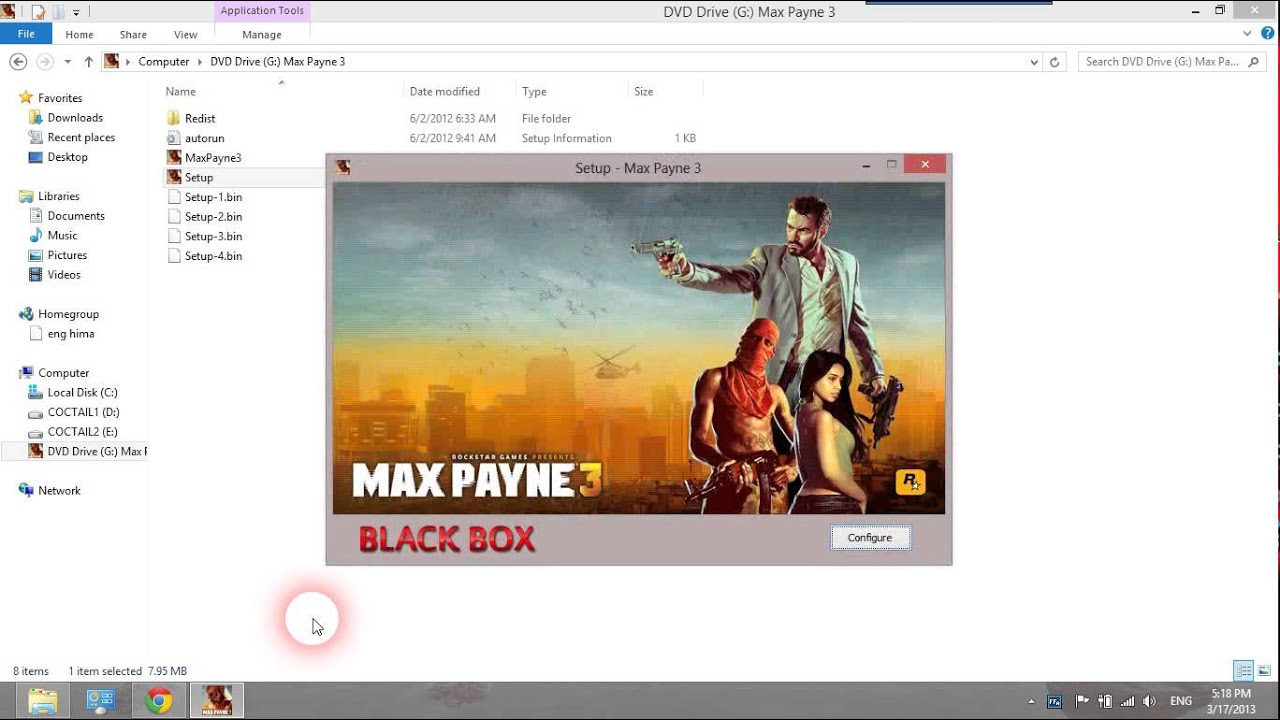Open the Videos library

[64, 274]
